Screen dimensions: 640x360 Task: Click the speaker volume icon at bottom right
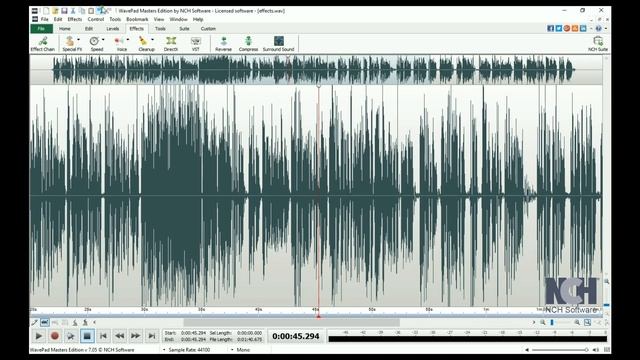pos(596,350)
